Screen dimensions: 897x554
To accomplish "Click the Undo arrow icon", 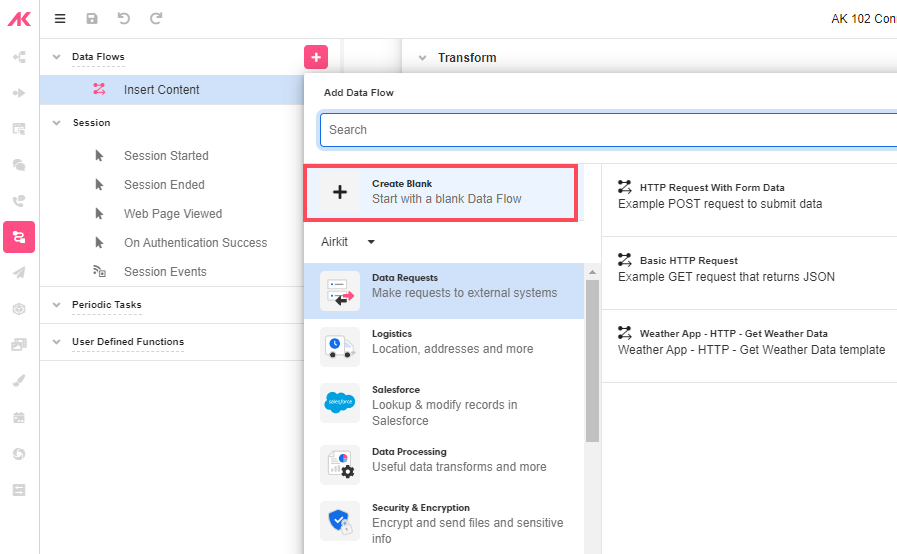I will (124, 18).
